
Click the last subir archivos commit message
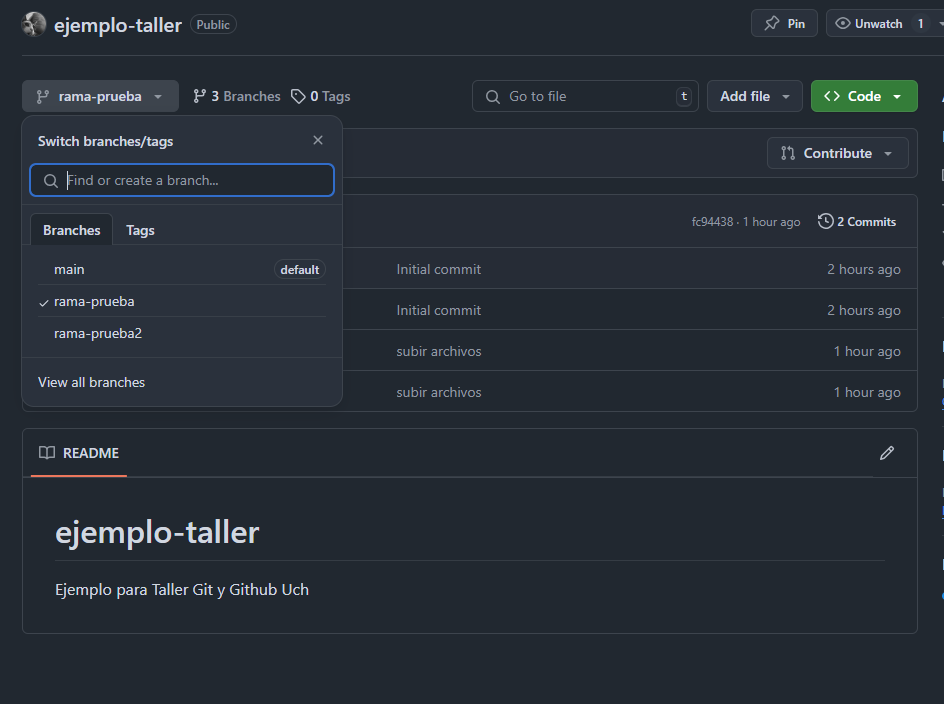pyautogui.click(x=439, y=392)
